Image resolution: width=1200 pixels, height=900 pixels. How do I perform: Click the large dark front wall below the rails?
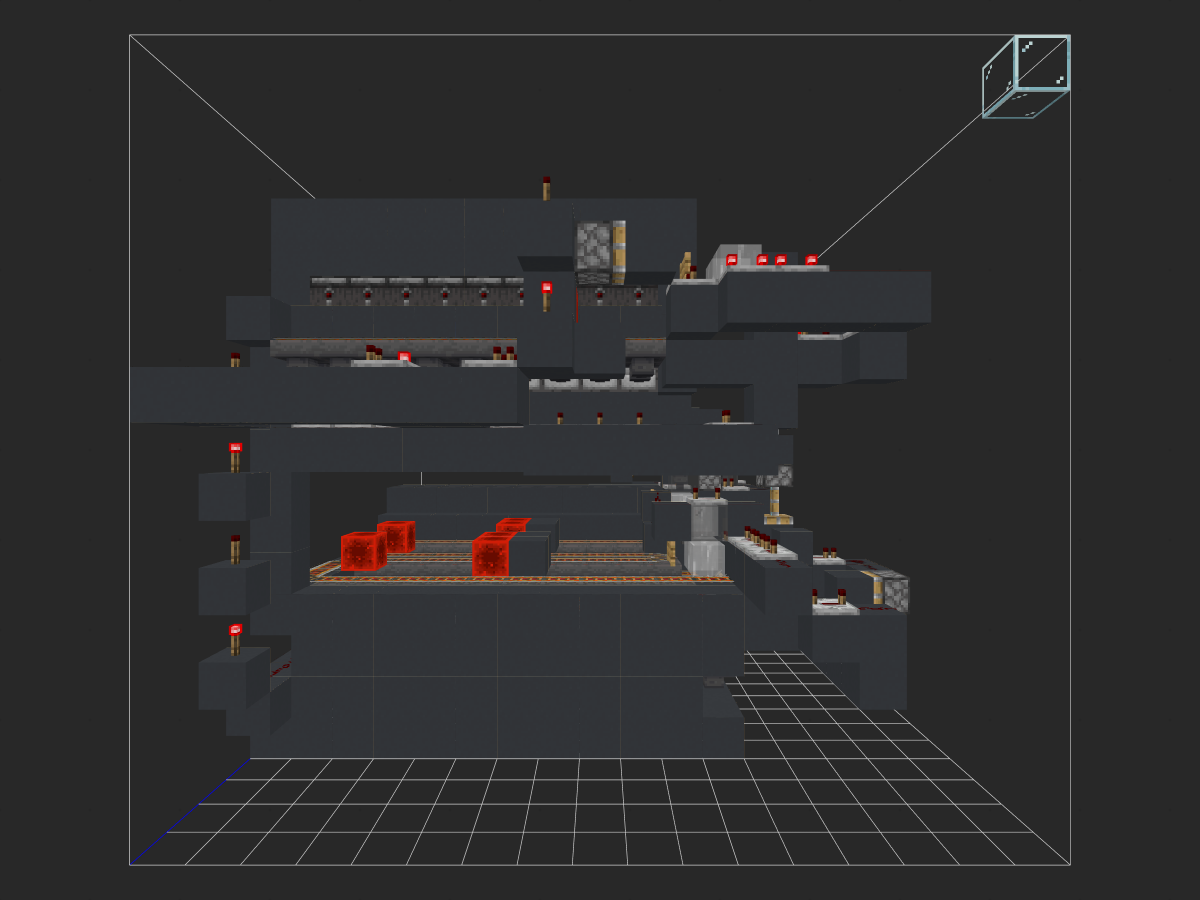point(500,670)
